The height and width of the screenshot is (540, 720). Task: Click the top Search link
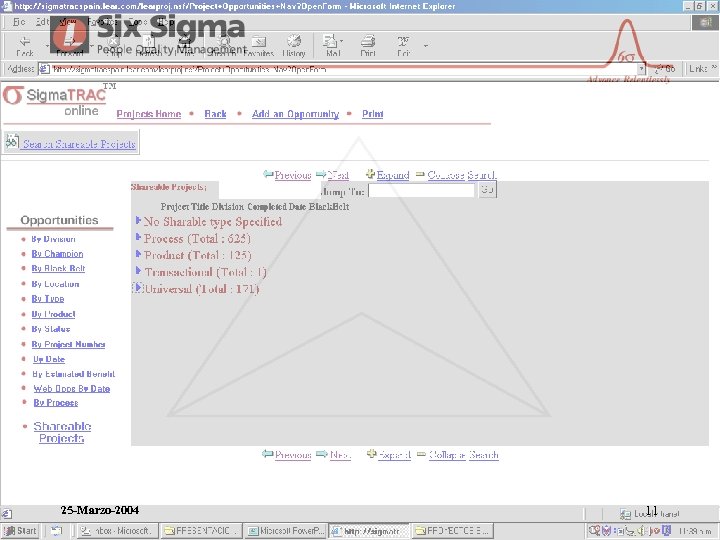tap(482, 175)
